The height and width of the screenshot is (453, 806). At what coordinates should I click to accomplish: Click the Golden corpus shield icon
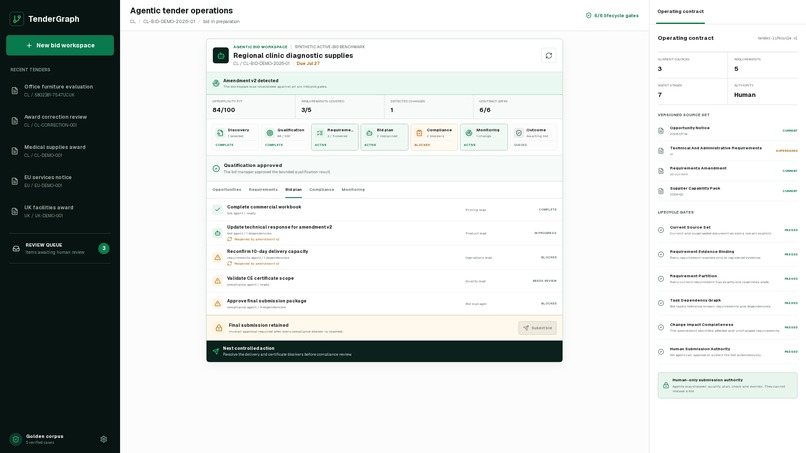[16, 439]
